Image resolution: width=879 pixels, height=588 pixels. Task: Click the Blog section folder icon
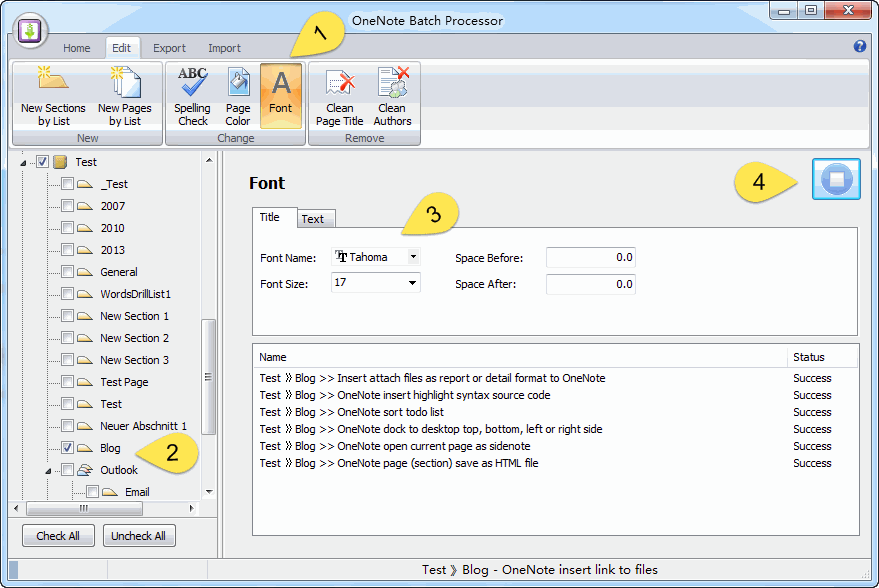coord(85,448)
